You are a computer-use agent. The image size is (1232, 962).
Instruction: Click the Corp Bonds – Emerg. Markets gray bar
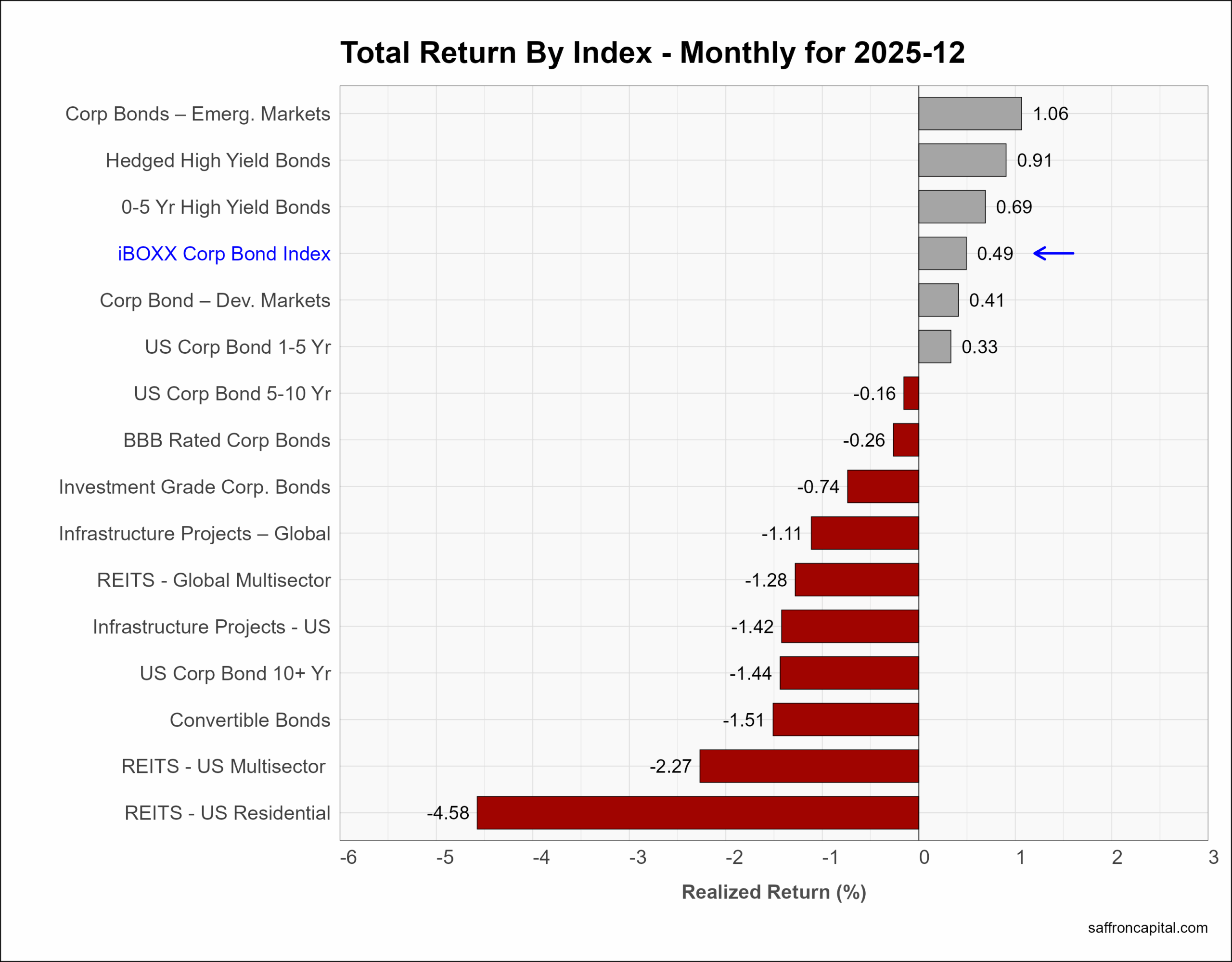pos(969,114)
